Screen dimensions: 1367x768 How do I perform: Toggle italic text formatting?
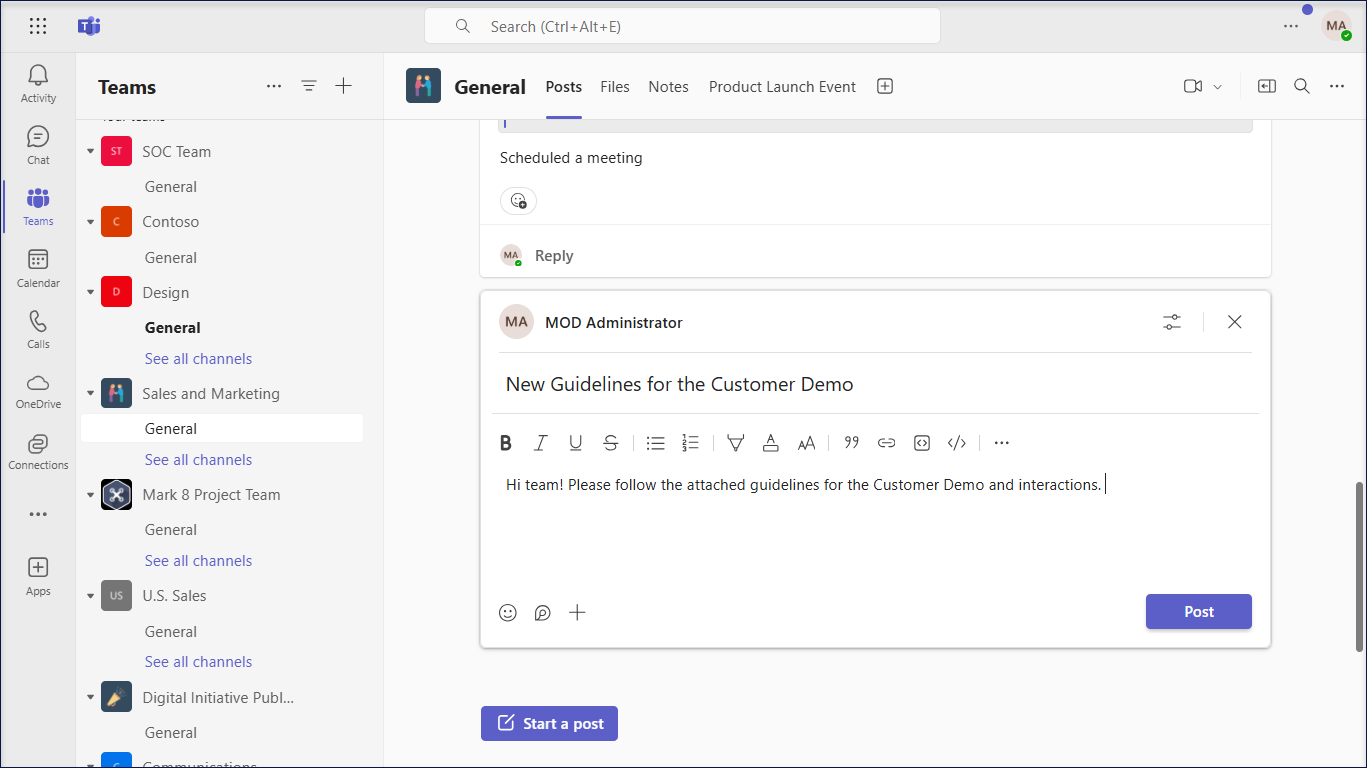pos(541,443)
